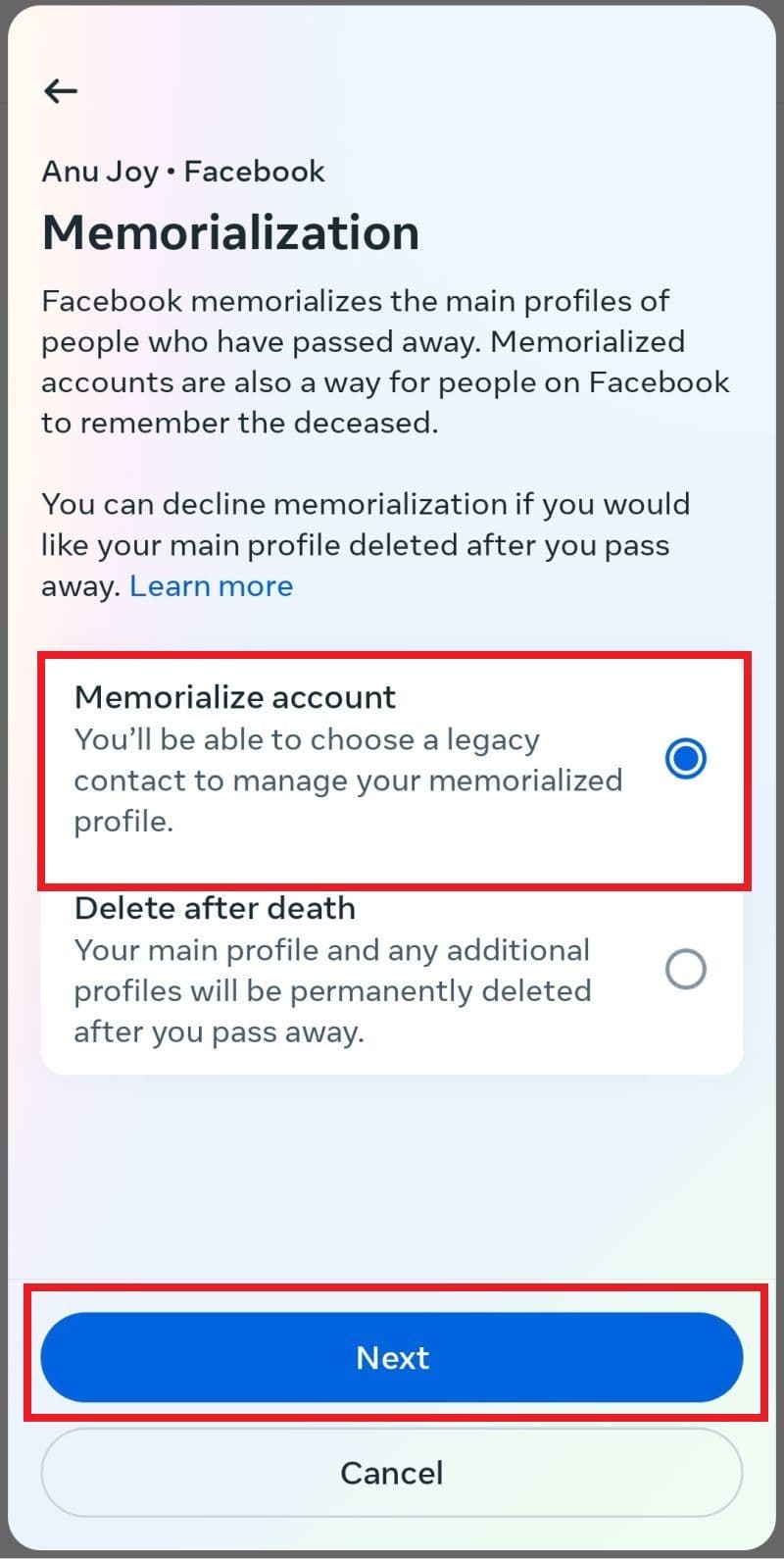Image resolution: width=784 pixels, height=1559 pixels.
Task: Navigate back using the arrow icon
Action: [60, 90]
